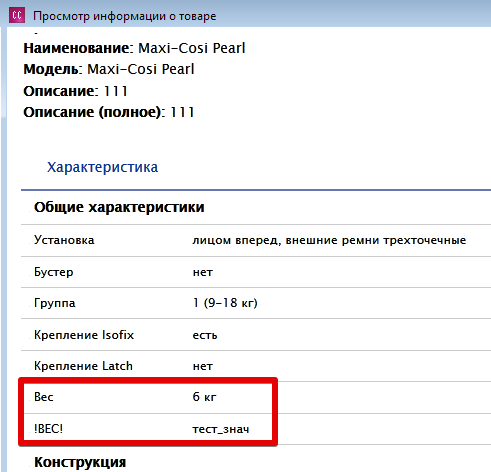Click the 'Описание' value 111
This screenshot has width=491, height=472.
click(116, 91)
